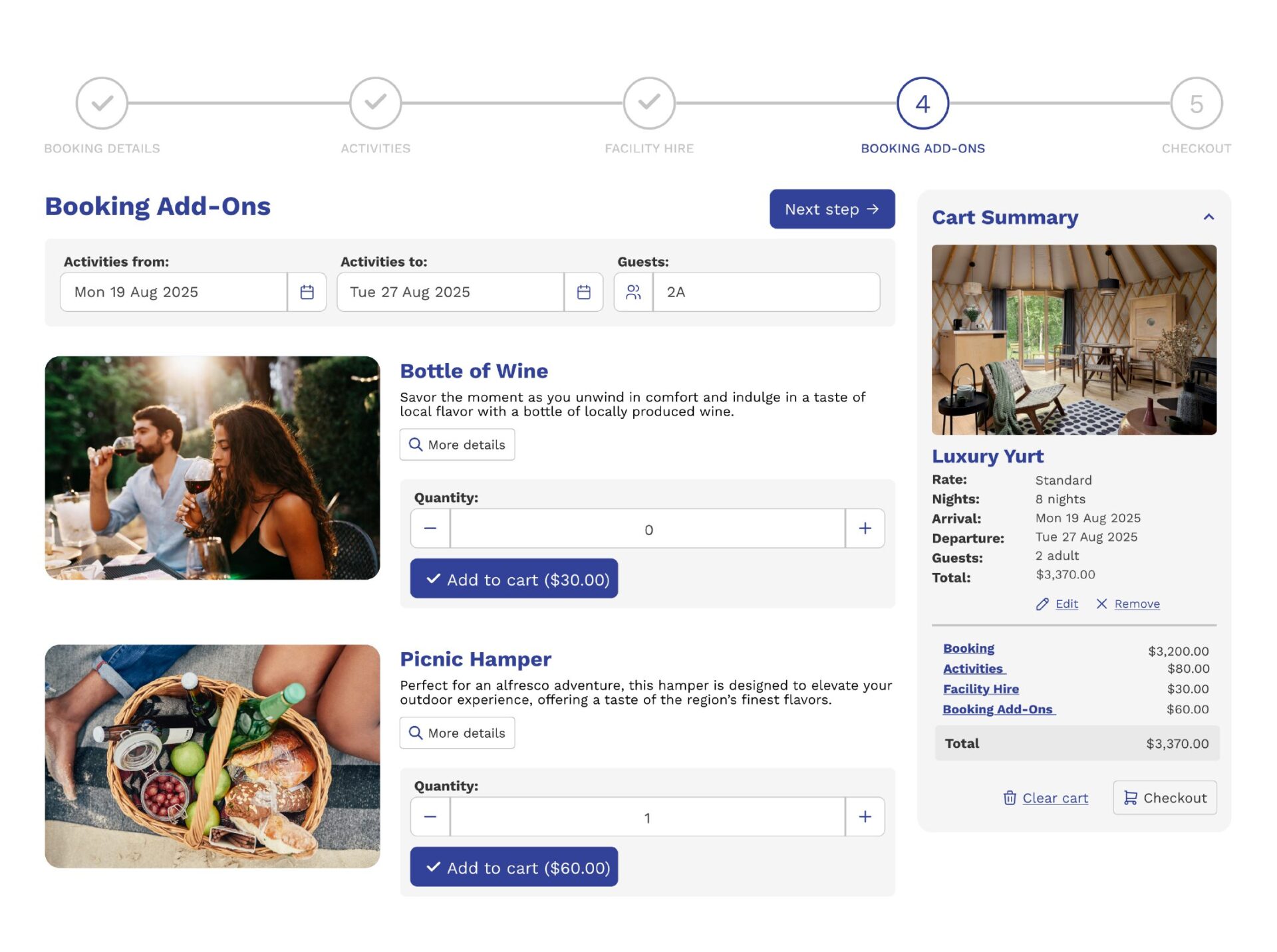The width and height of the screenshot is (1277, 952).
Task: Click the guests people icon
Action: [633, 292]
